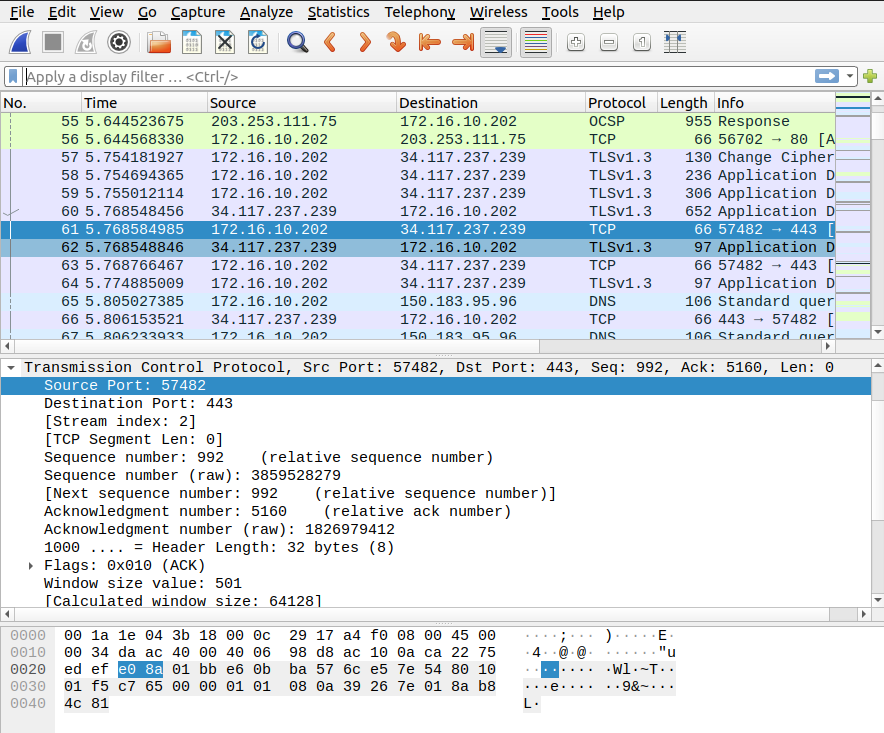Open the Edit menu
The image size is (884, 733).
[x=62, y=12]
